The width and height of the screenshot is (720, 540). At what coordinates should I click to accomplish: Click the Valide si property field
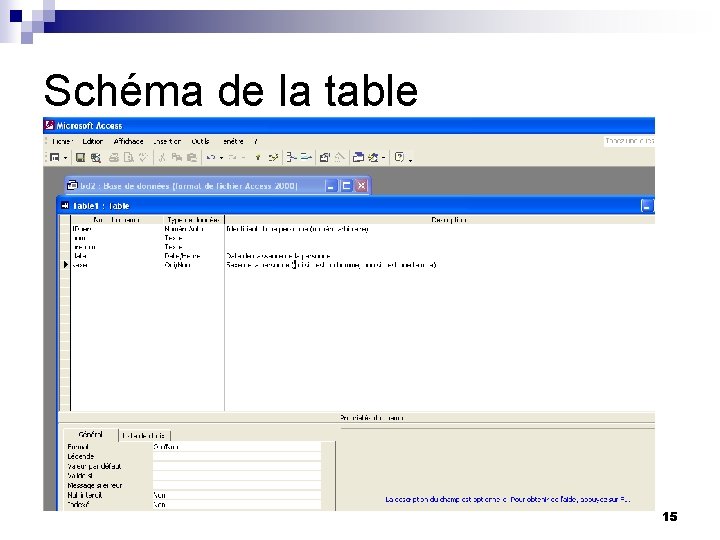pyautogui.click(x=236, y=476)
